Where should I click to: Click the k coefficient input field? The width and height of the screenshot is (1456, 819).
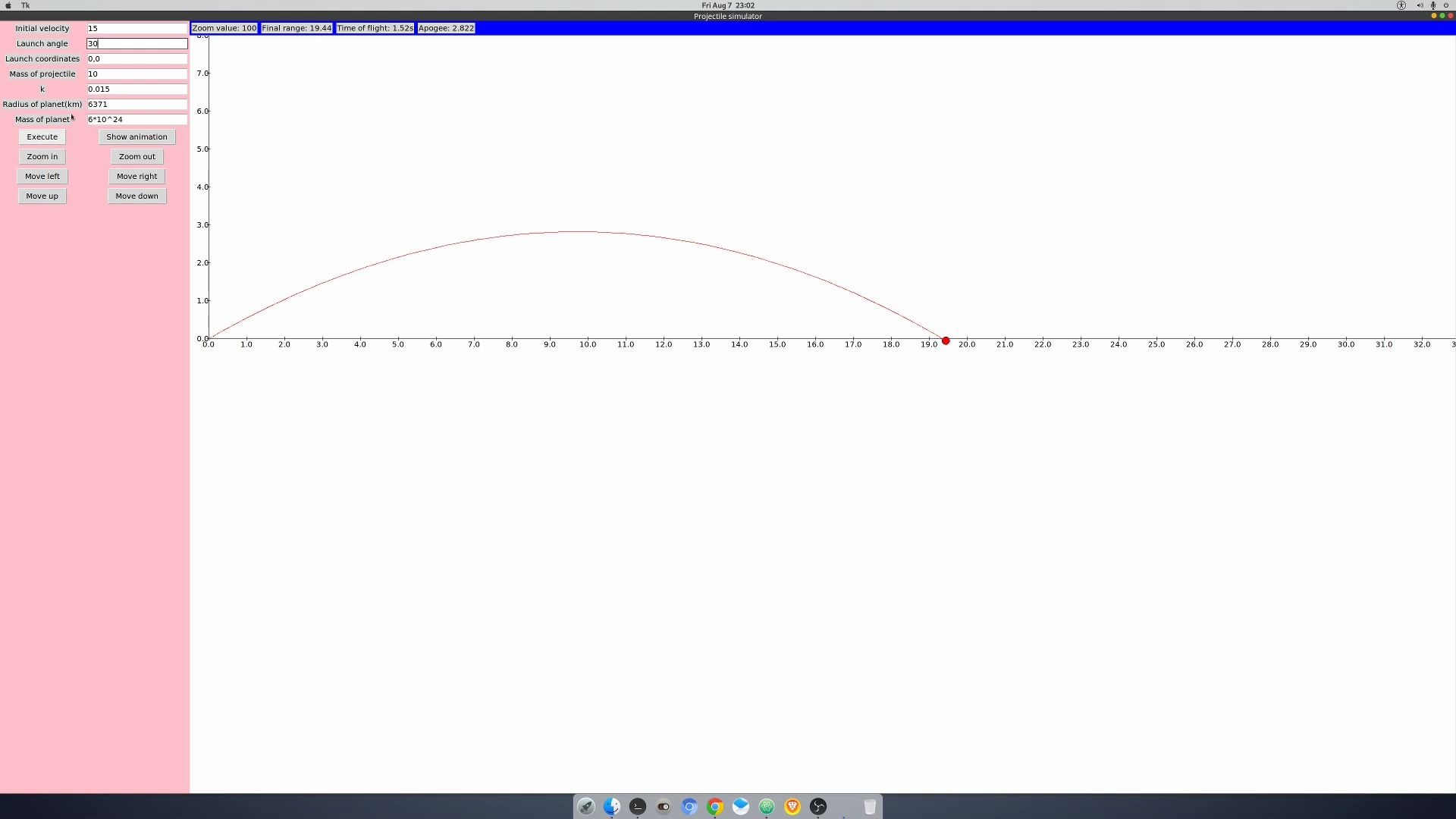pos(136,89)
